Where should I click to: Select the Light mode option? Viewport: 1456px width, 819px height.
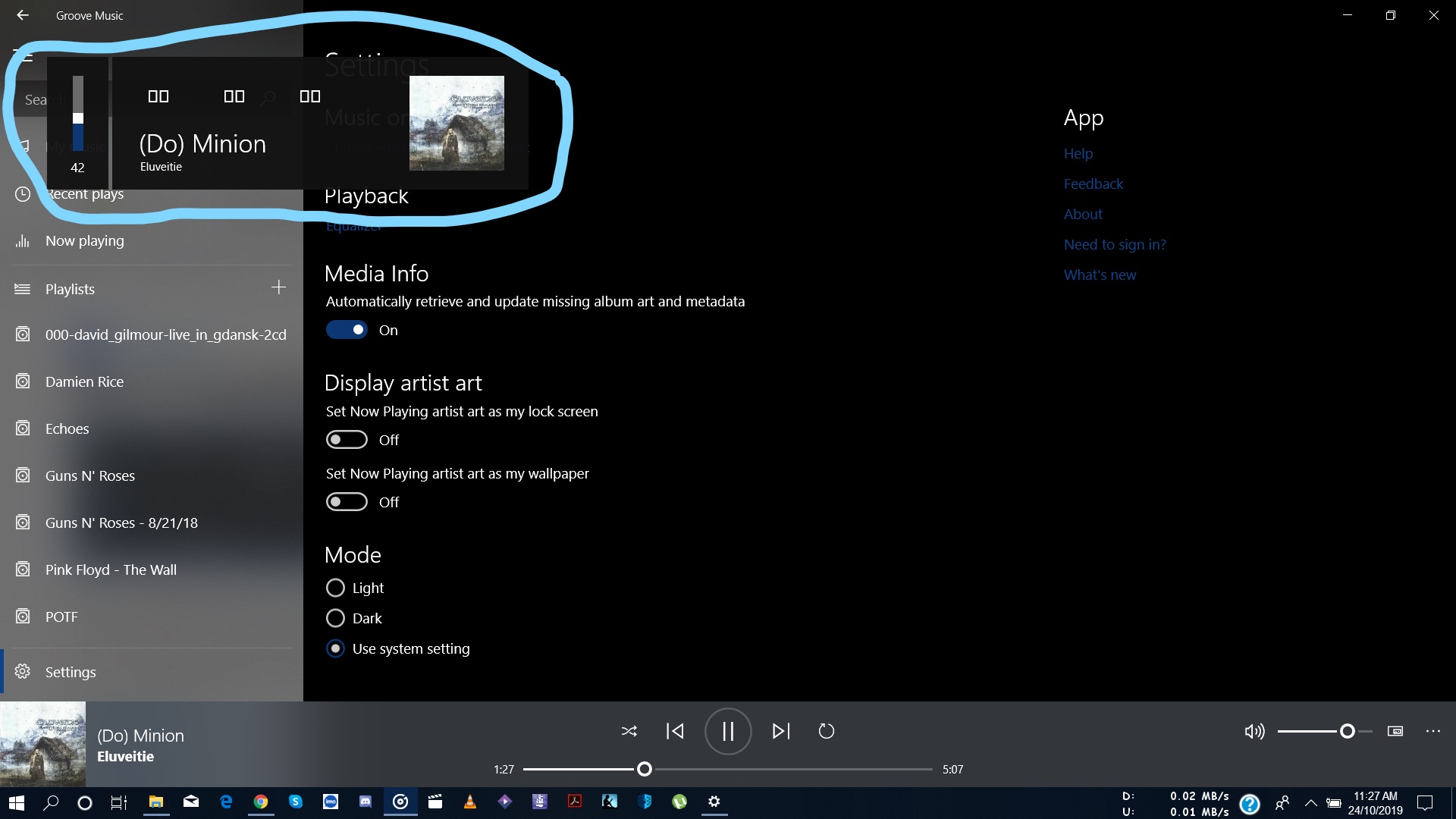335,588
